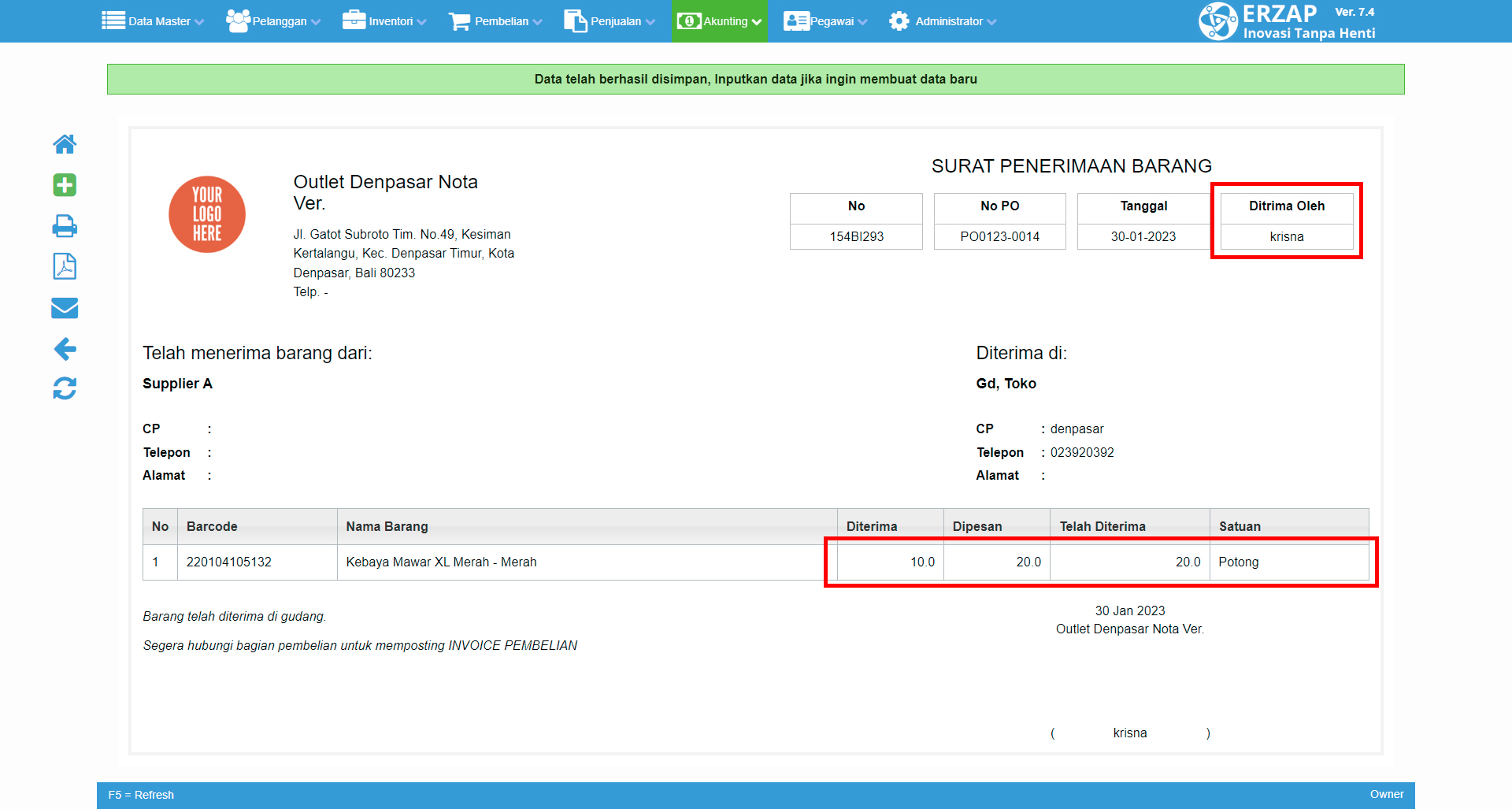
Task: Export document as PDF icon
Action: point(65,266)
